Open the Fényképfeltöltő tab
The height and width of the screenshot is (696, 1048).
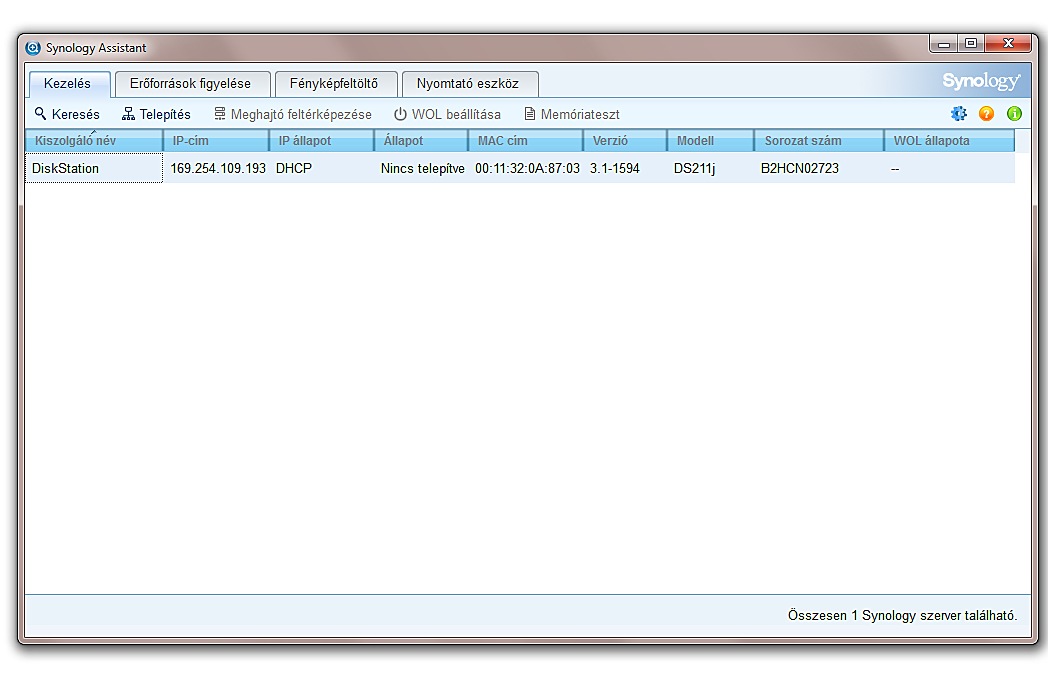pyautogui.click(x=334, y=84)
